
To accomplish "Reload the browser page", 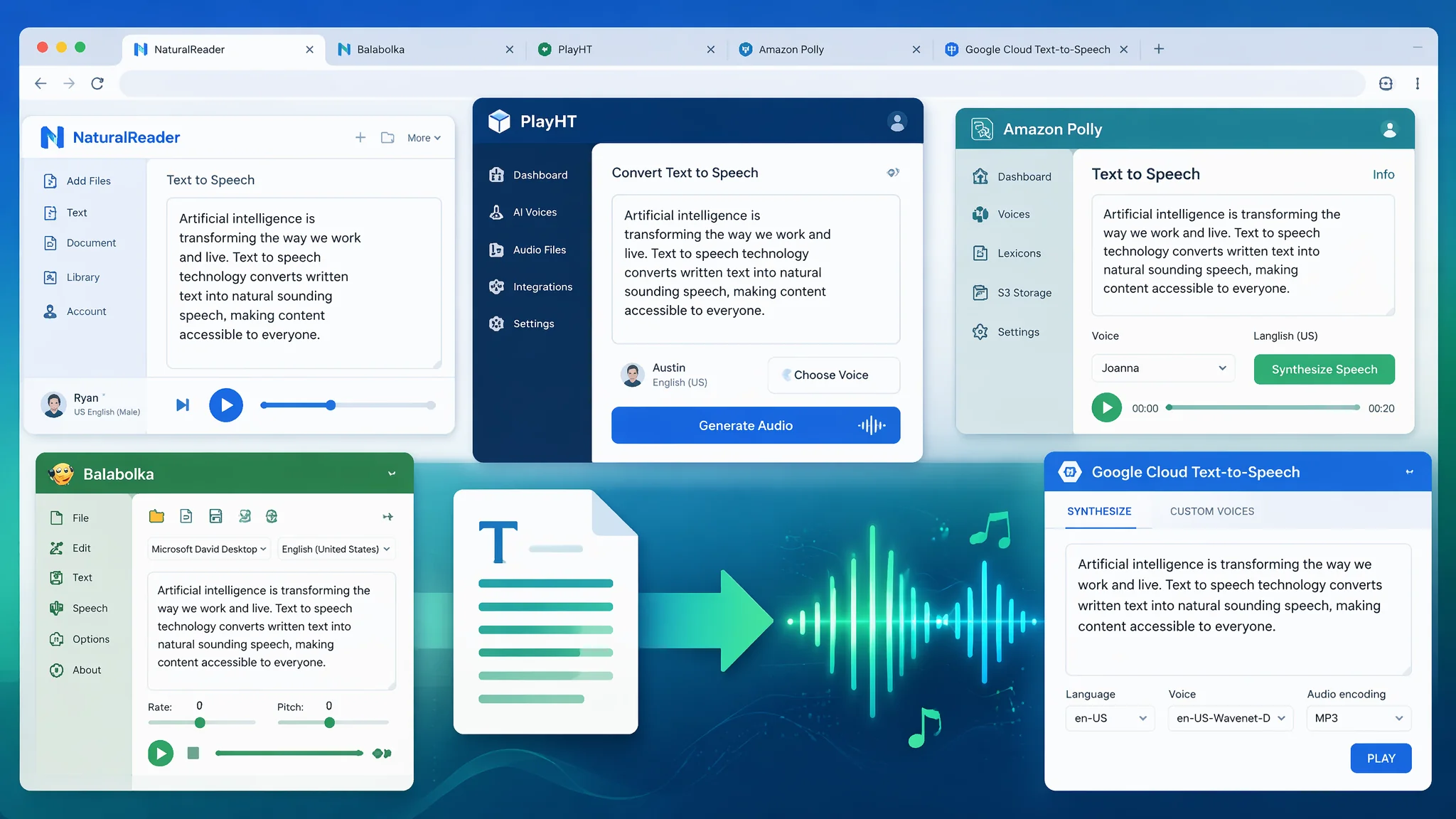I will click(97, 83).
